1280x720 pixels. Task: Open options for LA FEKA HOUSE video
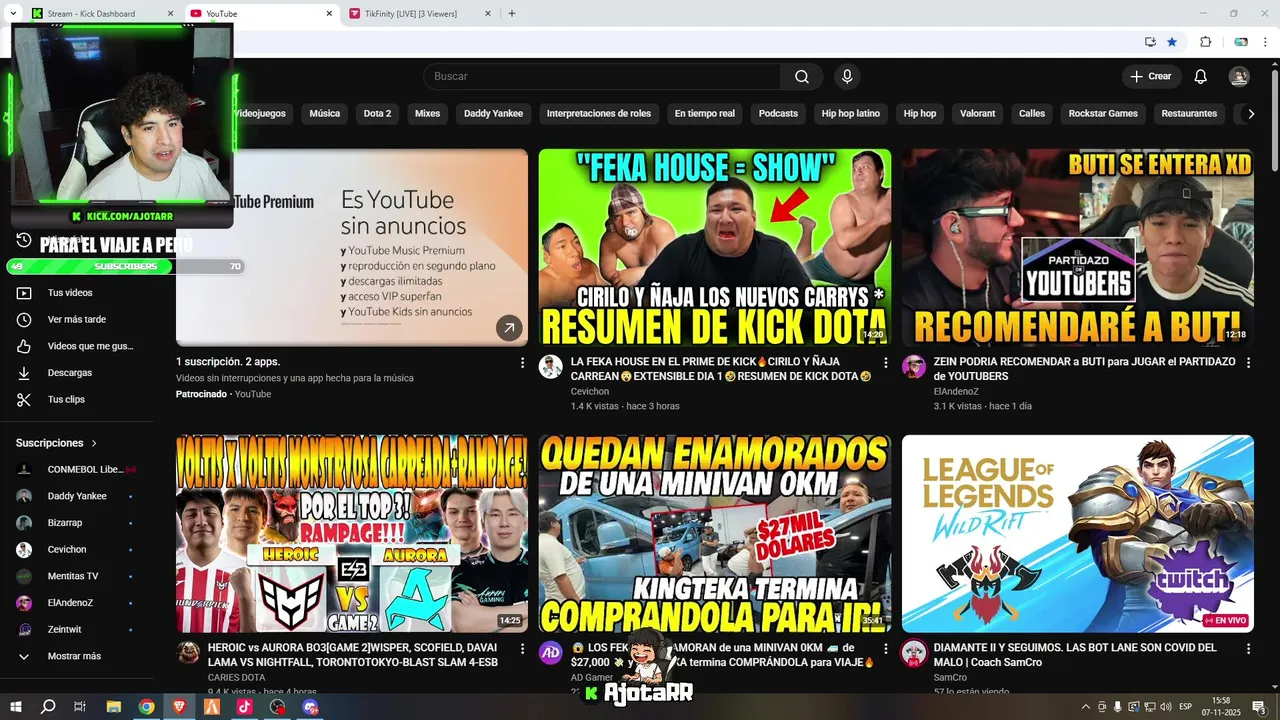coord(885,363)
